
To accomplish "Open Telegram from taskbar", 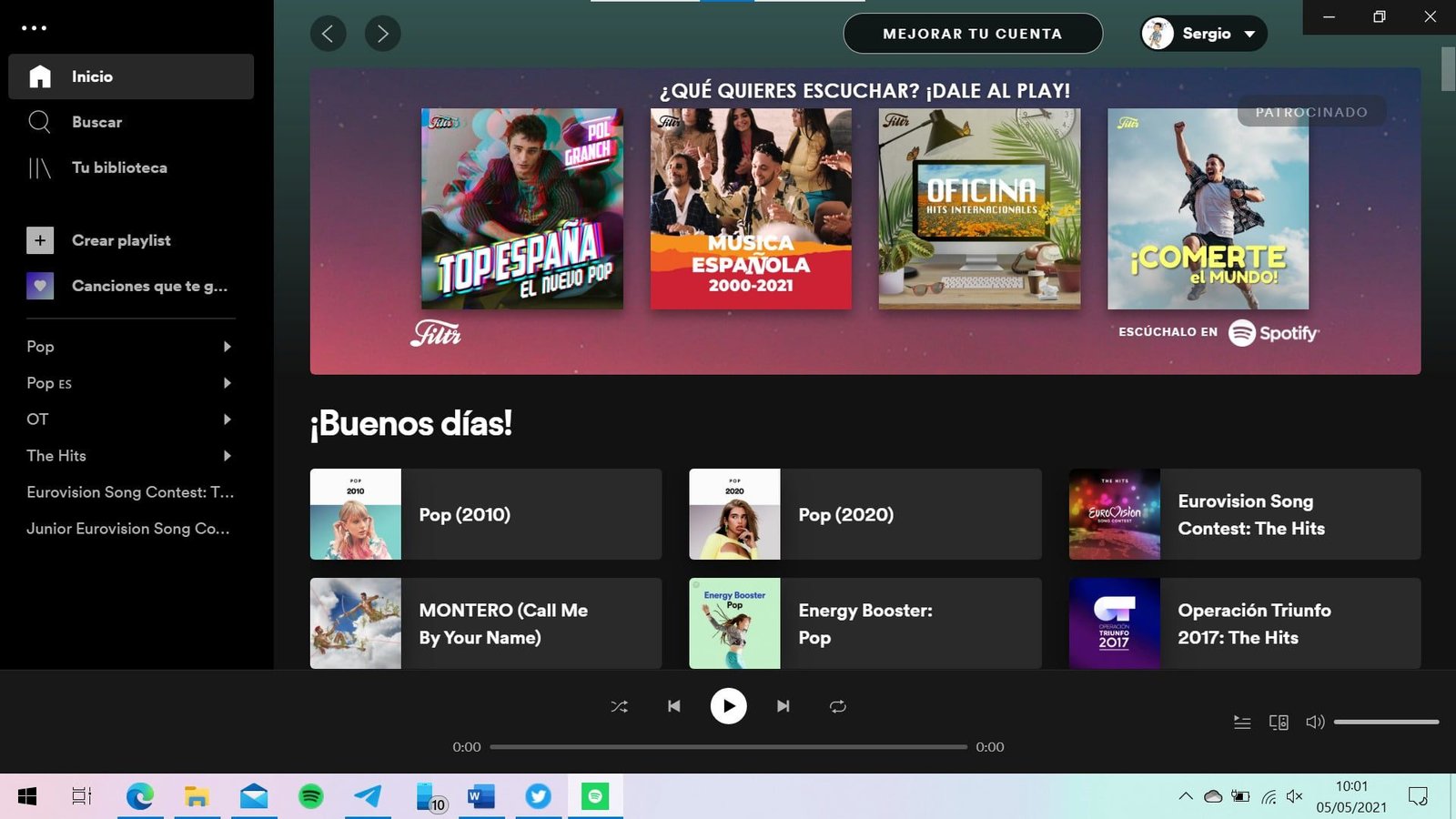I will [x=368, y=797].
